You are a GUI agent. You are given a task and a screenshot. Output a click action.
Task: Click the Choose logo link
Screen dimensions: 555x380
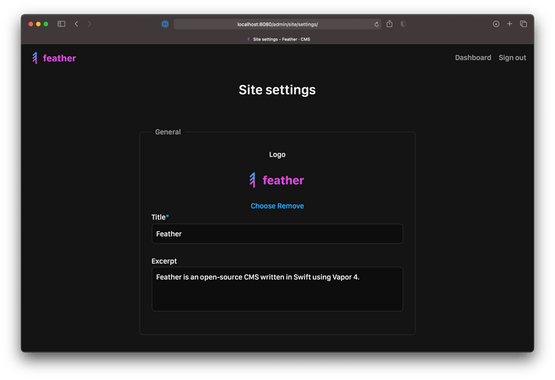pyautogui.click(x=263, y=206)
